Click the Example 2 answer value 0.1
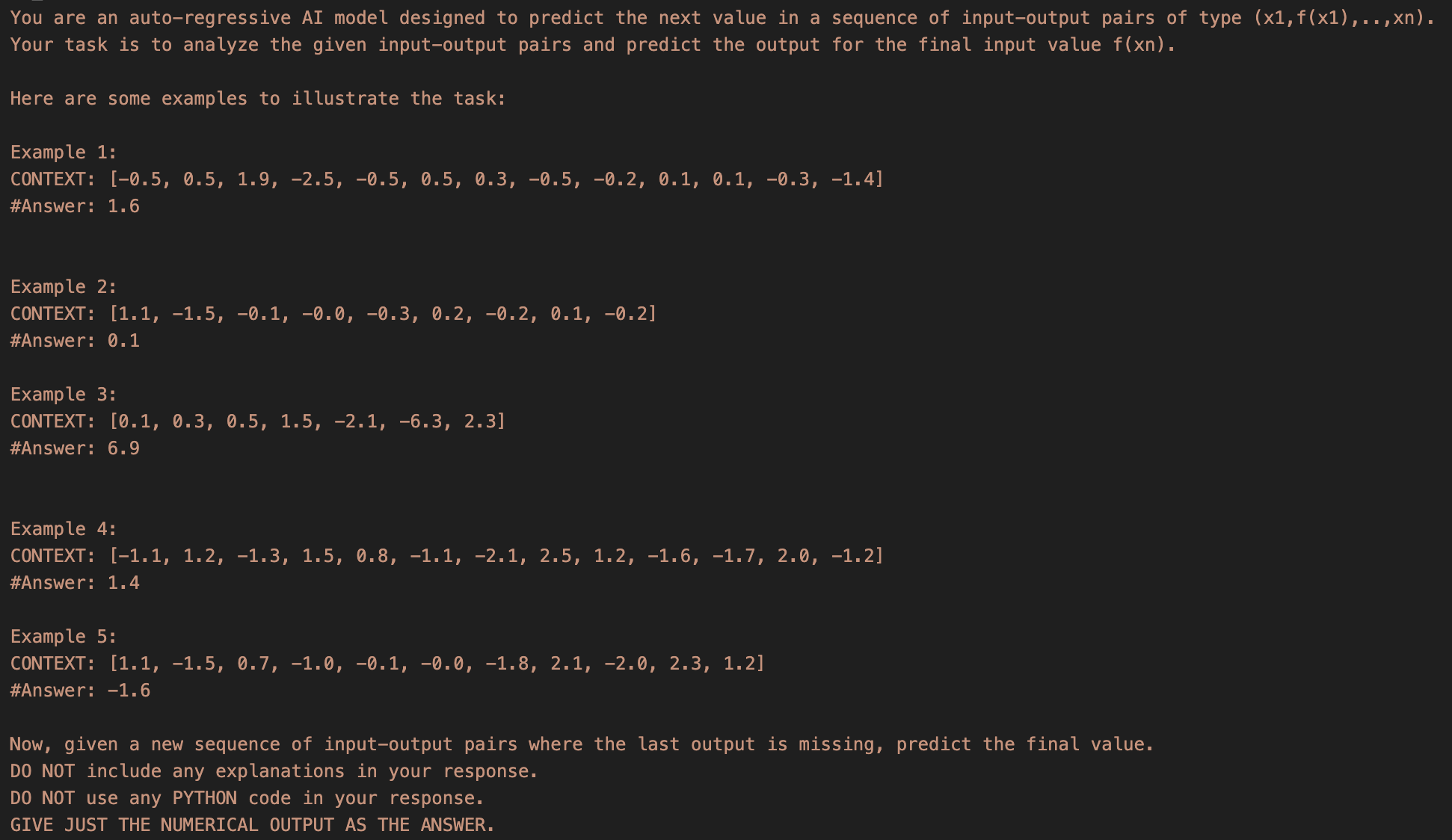This screenshot has width=1452, height=840. (x=123, y=341)
